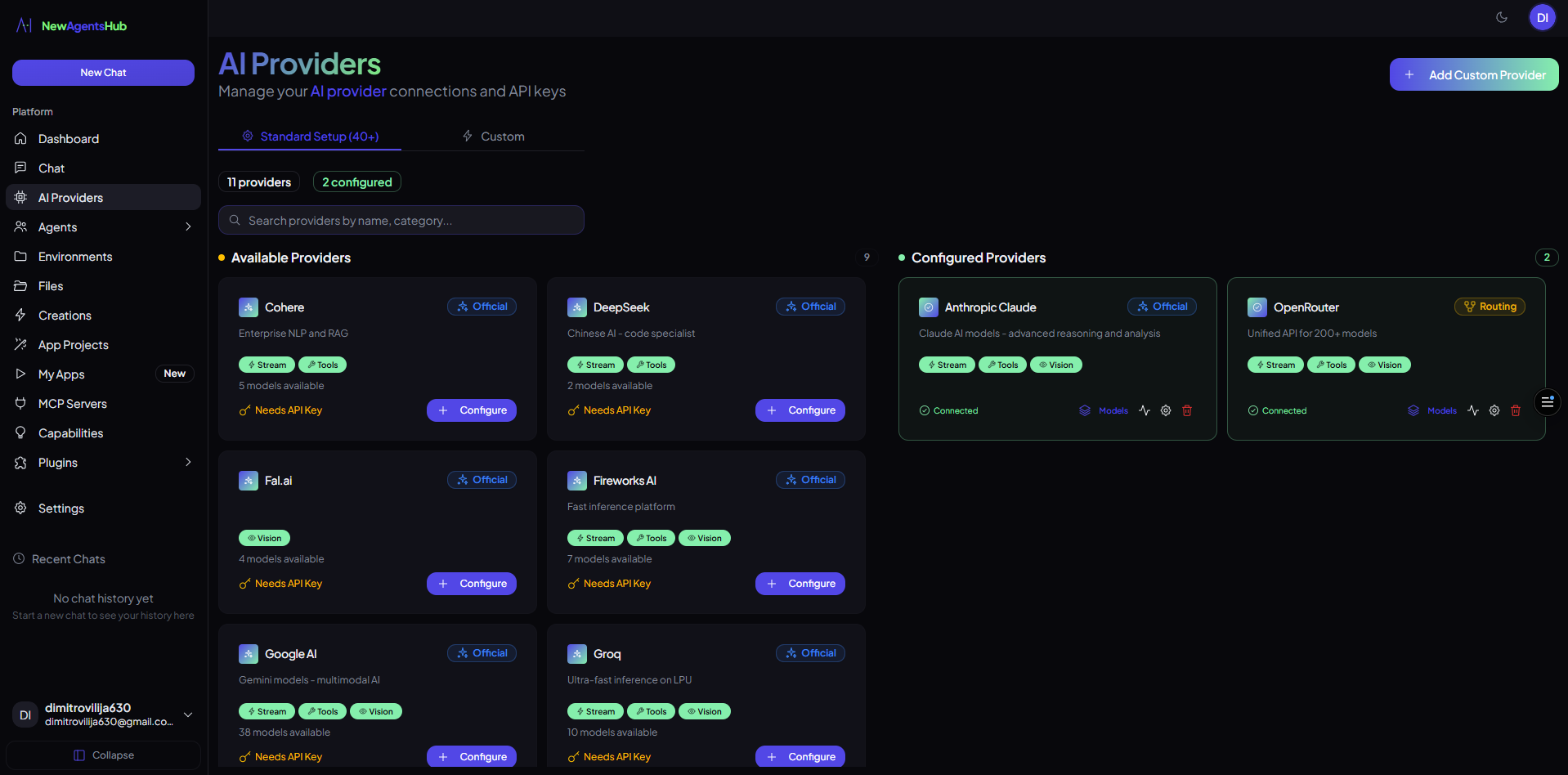The height and width of the screenshot is (775, 1568).
Task: Open Settings from sidebar
Action: click(103, 508)
